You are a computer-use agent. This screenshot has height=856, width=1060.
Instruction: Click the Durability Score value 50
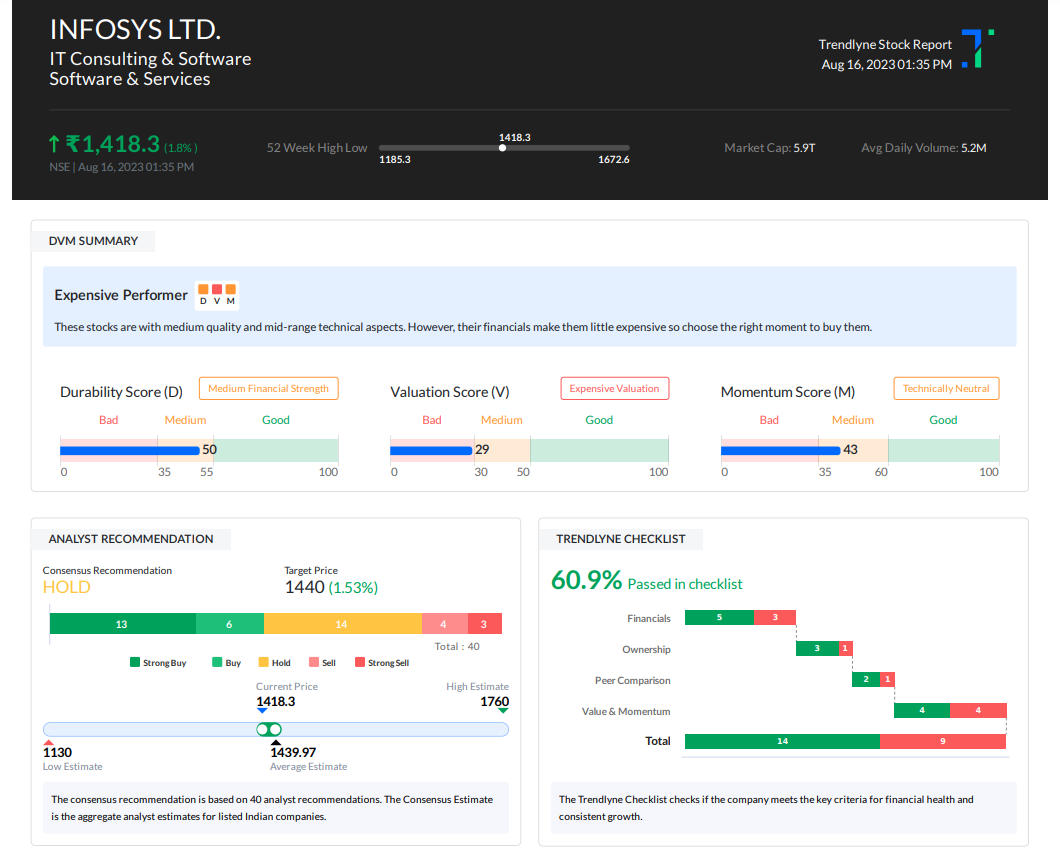pos(210,450)
